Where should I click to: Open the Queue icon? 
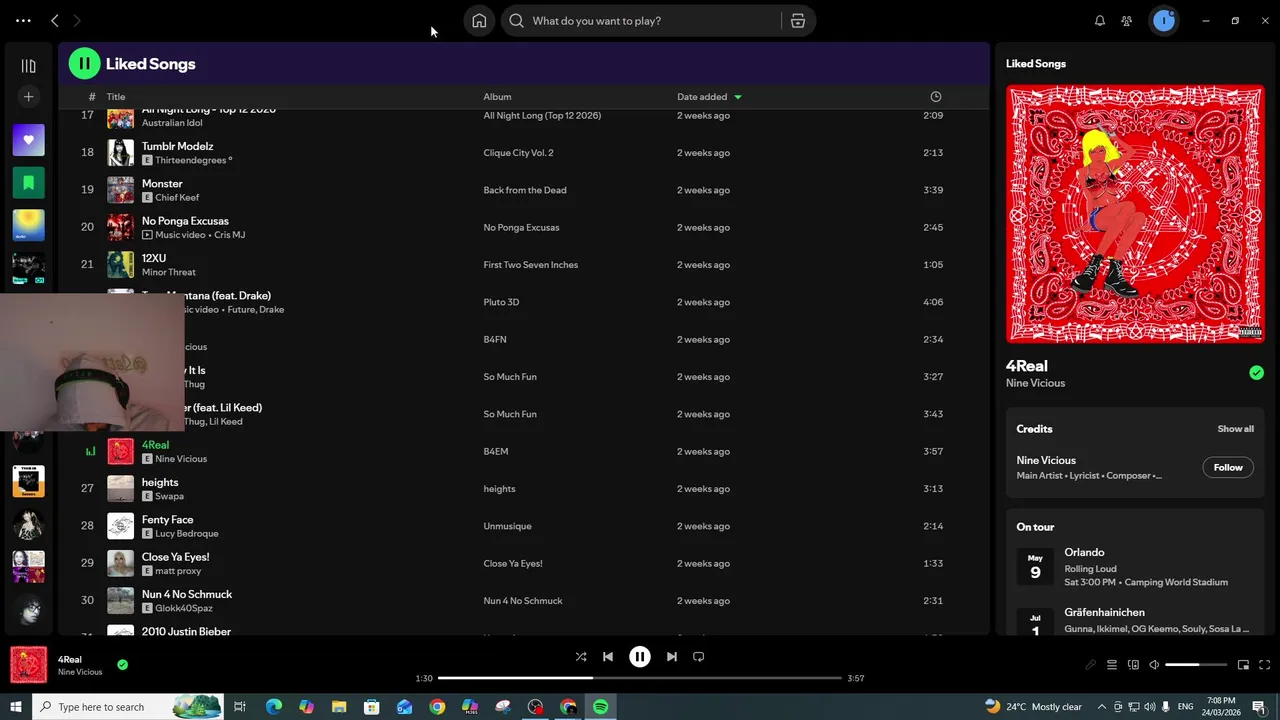pos(1111,665)
